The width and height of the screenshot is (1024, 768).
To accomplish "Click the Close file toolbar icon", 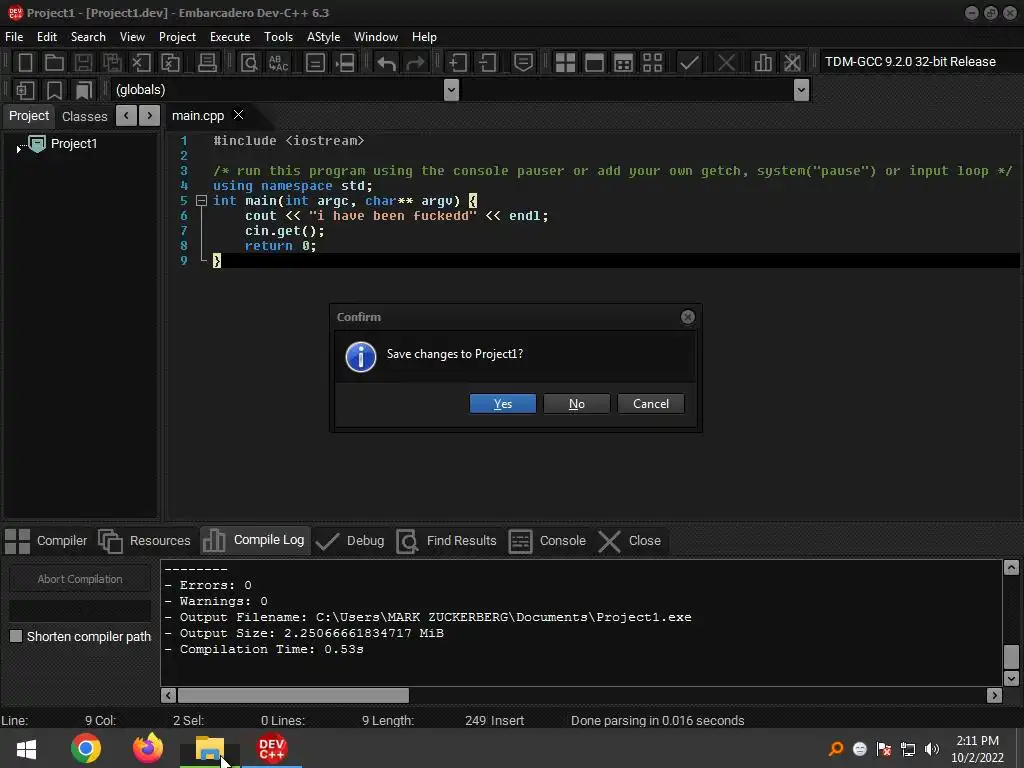I will tap(141, 63).
